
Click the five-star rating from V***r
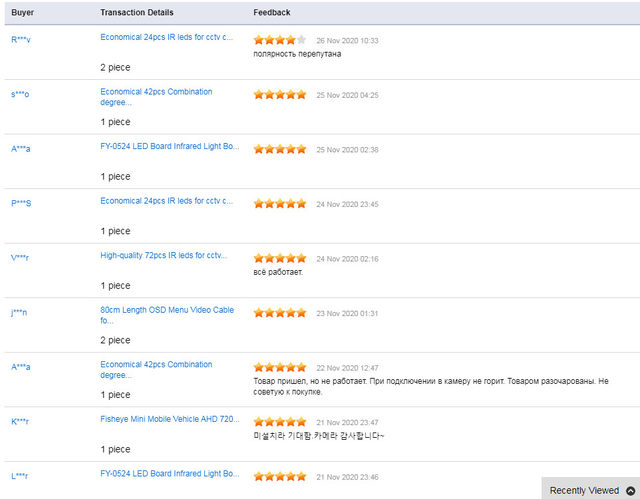(x=280, y=258)
